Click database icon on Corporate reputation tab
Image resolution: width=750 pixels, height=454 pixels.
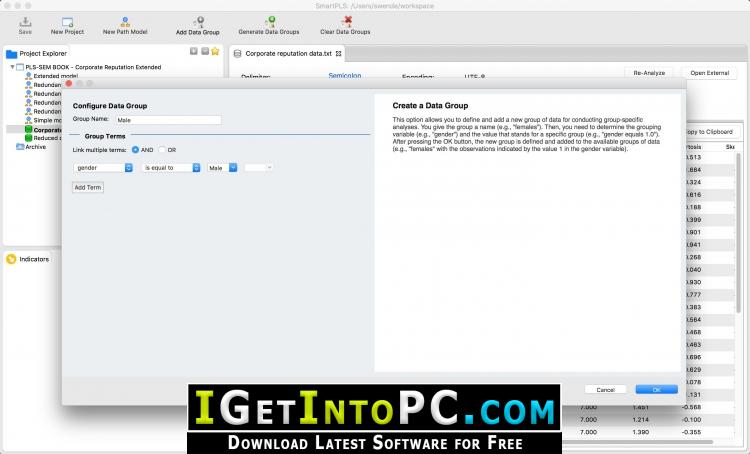pyautogui.click(x=237, y=54)
